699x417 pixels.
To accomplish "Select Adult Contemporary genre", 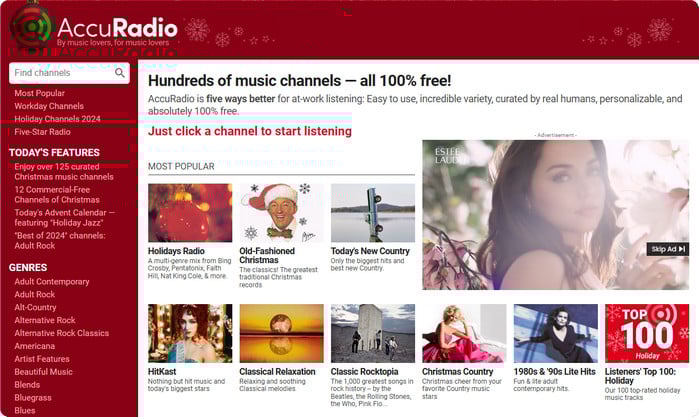I will tap(52, 282).
